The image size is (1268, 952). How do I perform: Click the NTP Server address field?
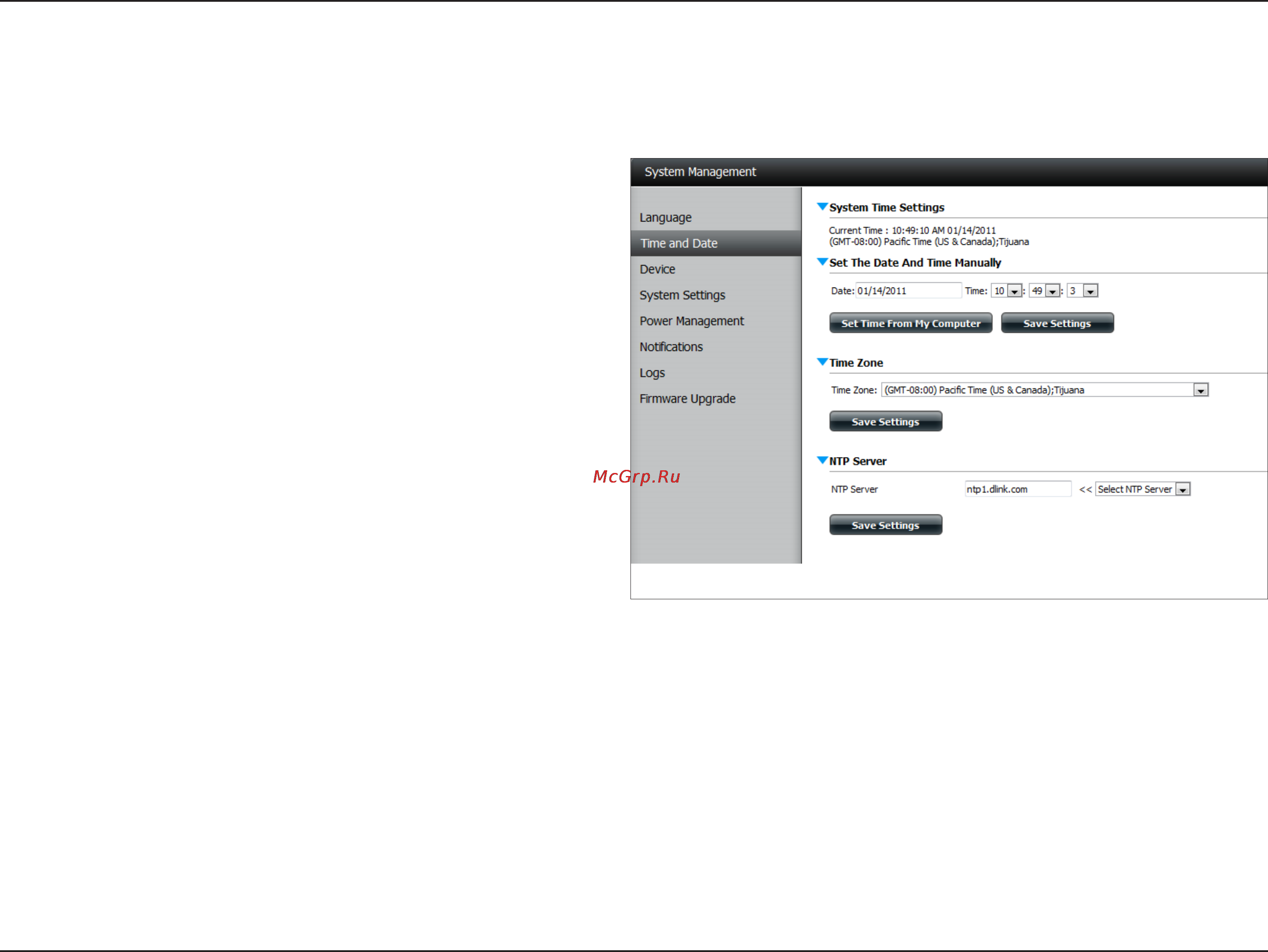pyautogui.click(x=1017, y=489)
